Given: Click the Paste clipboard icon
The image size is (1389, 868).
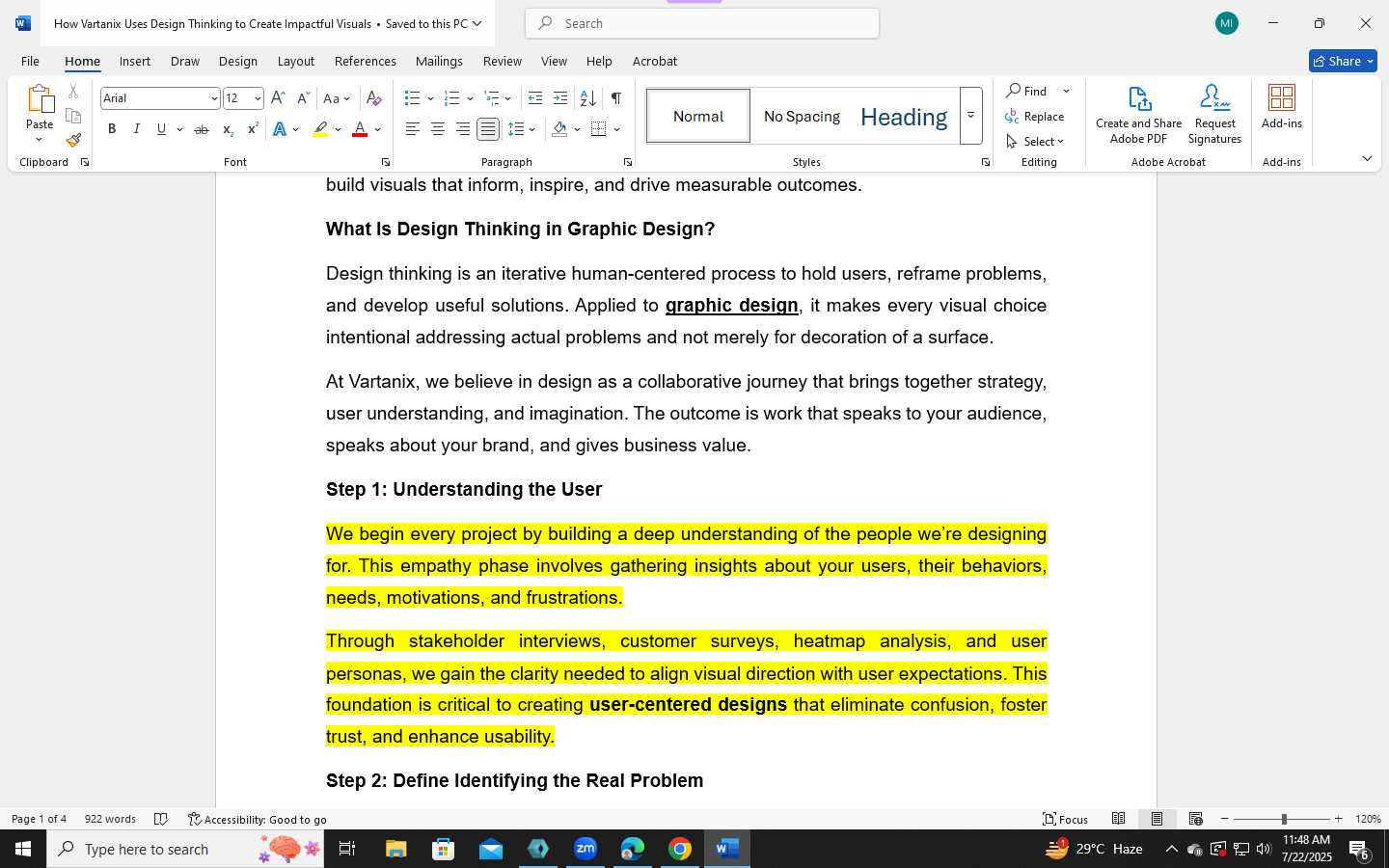Looking at the screenshot, I should point(40,98).
